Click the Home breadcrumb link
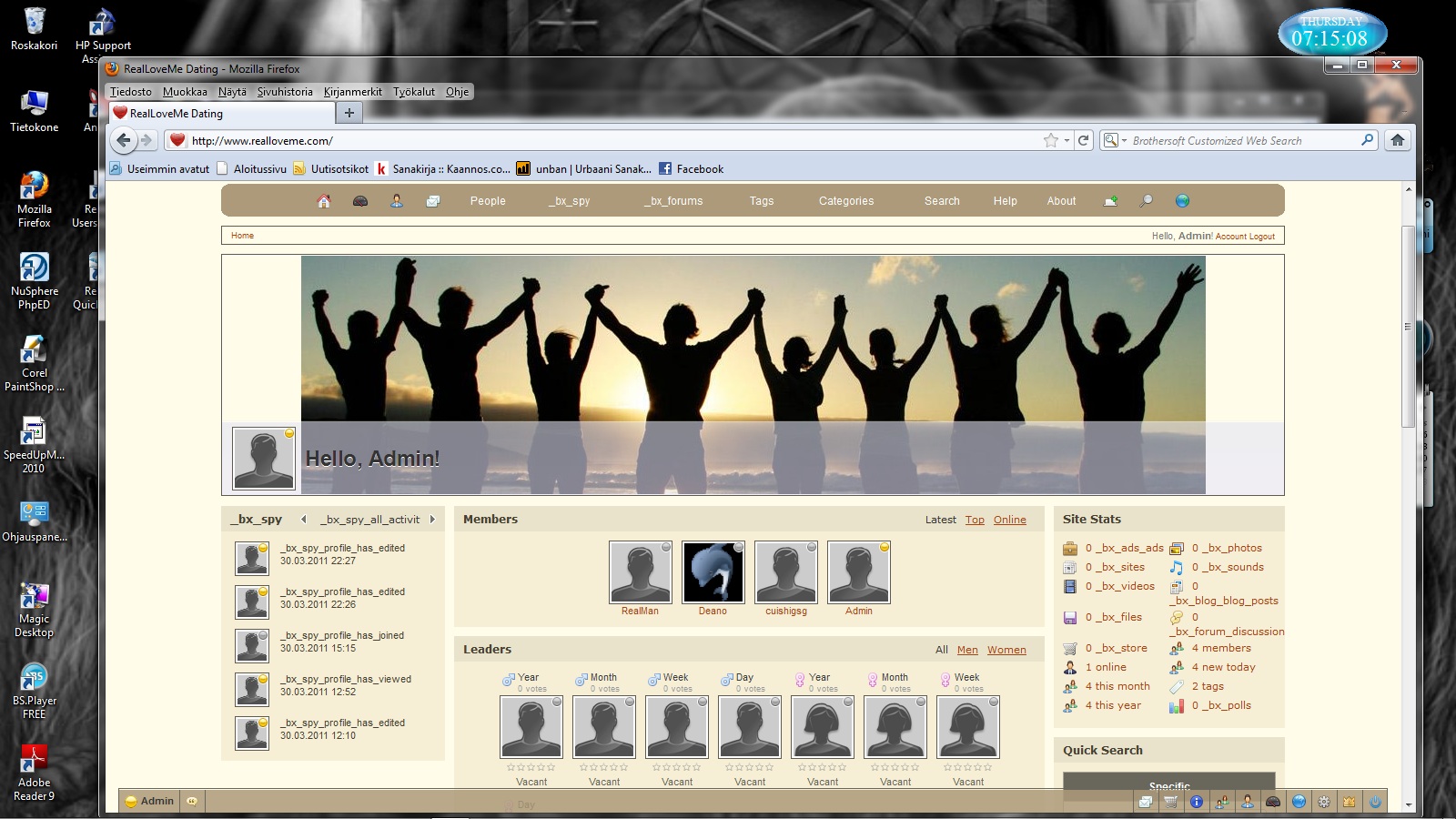 [x=242, y=236]
